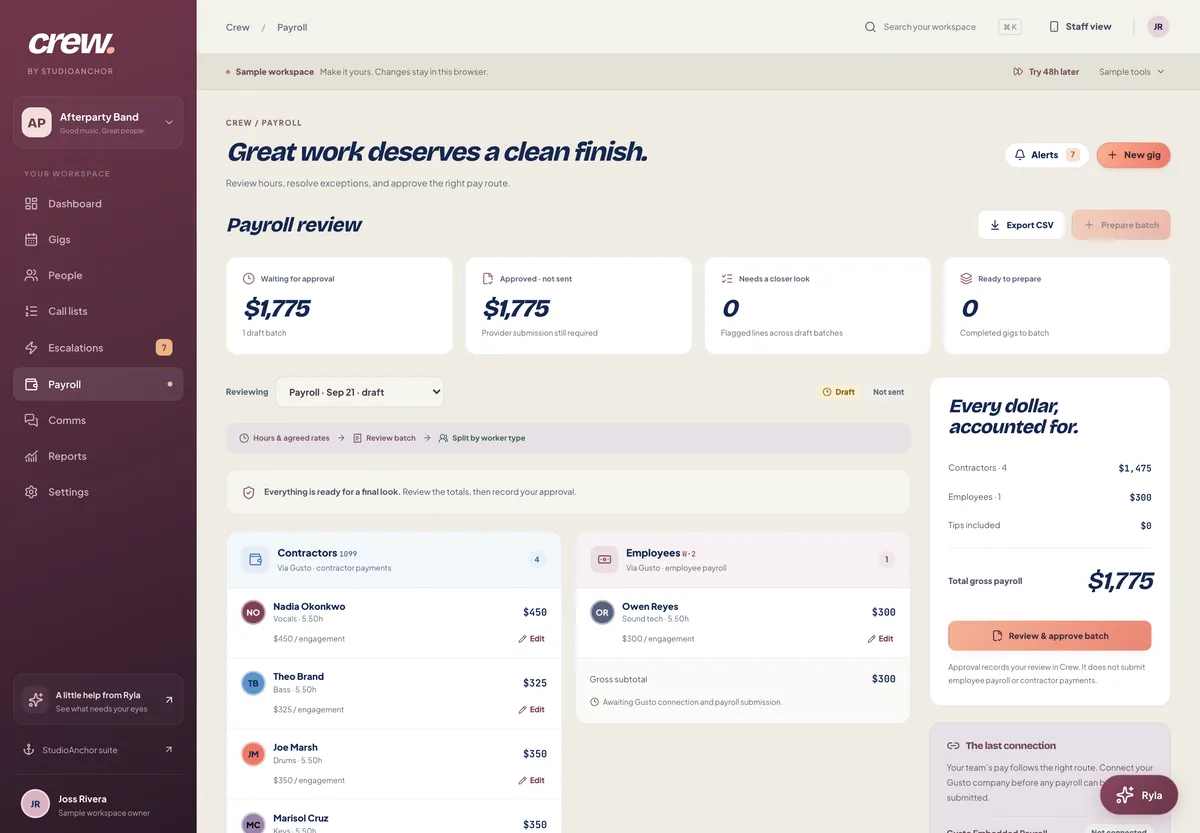Screen dimensions: 1200x833
Task: Select People in the sidebar
Action: click(98, 276)
